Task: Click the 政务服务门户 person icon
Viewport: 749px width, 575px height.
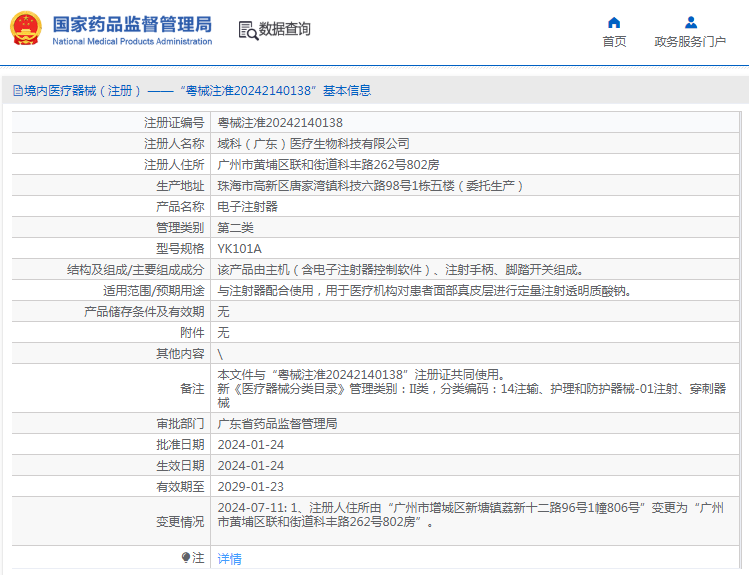Action: click(x=690, y=22)
